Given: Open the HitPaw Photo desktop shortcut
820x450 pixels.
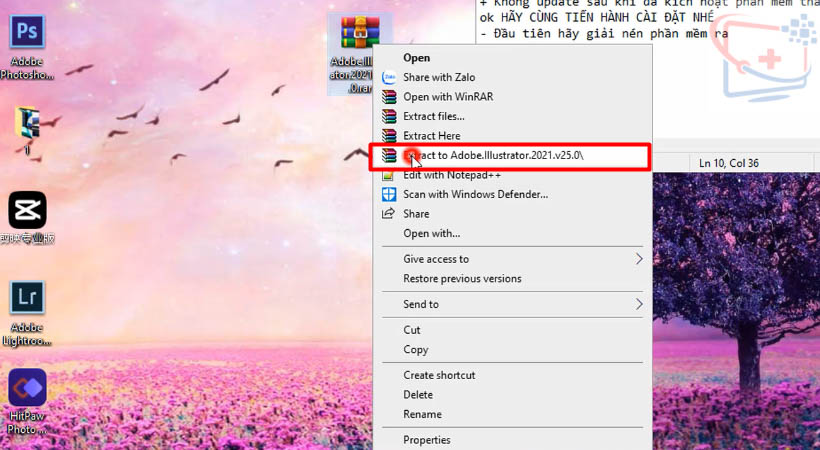Looking at the screenshot, I should (x=27, y=402).
